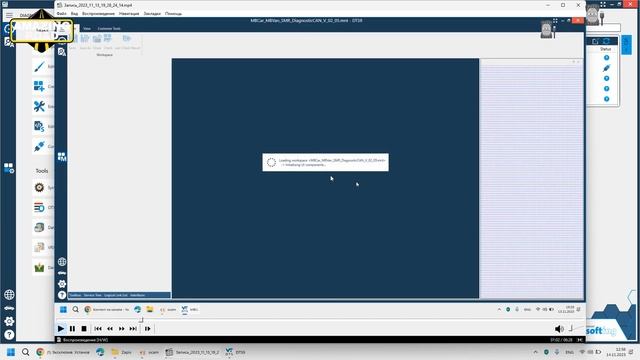This screenshot has width=640, height=360.
Task: Click the refresh icon in right status panel header
Action: [x=606, y=41]
